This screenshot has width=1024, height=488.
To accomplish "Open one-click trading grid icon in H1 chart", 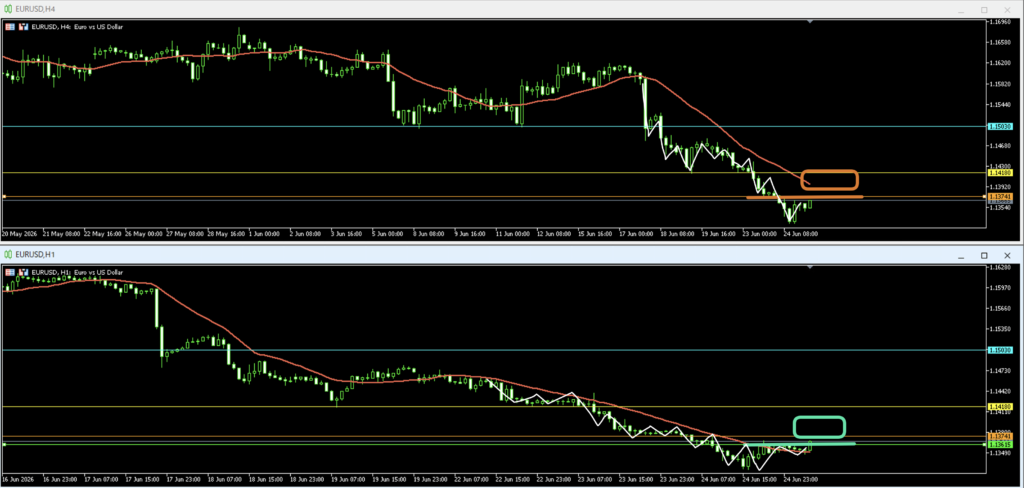I will coord(9,272).
